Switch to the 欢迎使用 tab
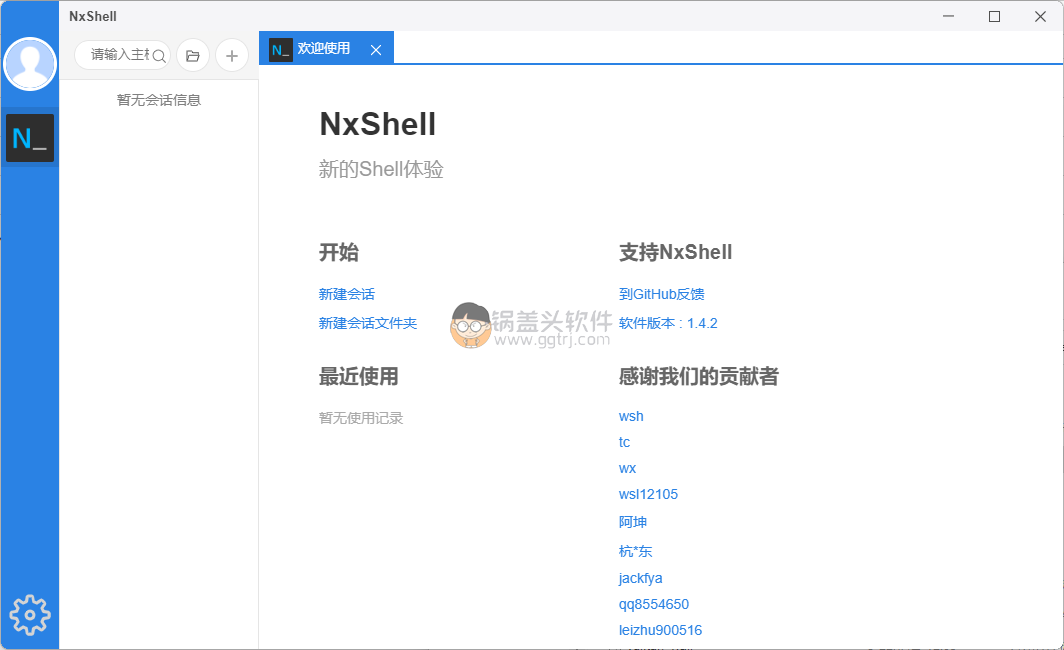Viewport: 1064px width, 650px height. 326,48
